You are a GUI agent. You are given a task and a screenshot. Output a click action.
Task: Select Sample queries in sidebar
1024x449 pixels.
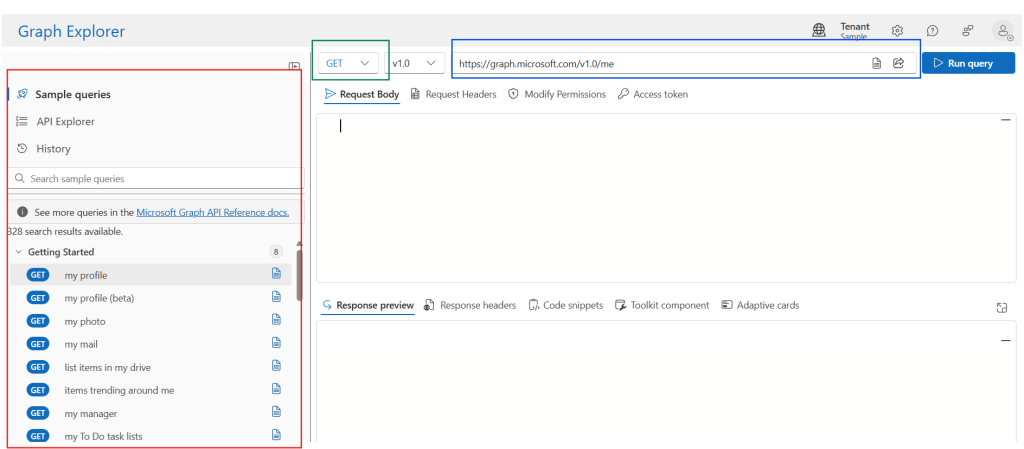[64, 95]
